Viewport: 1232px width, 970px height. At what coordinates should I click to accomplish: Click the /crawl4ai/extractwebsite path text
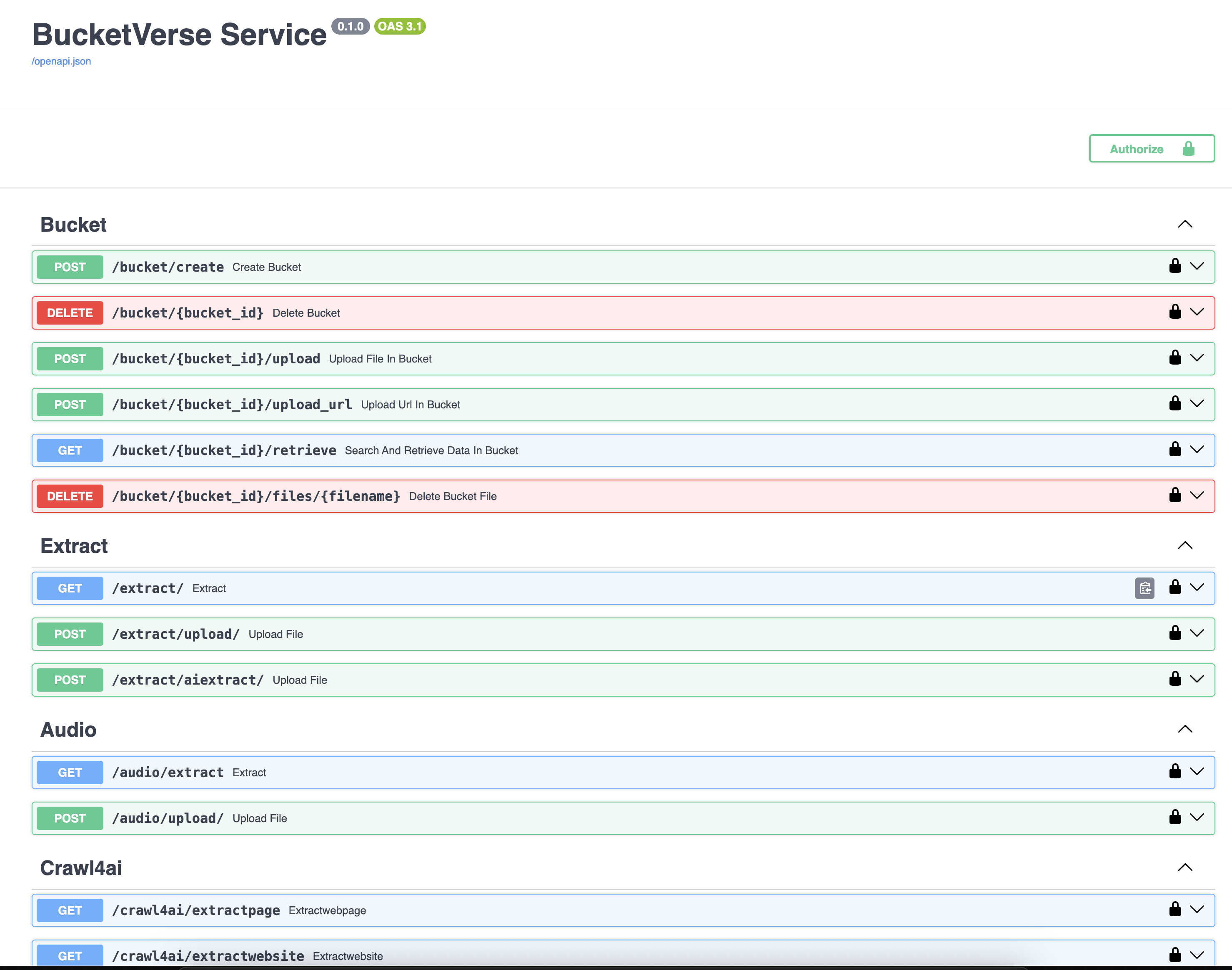click(208, 956)
